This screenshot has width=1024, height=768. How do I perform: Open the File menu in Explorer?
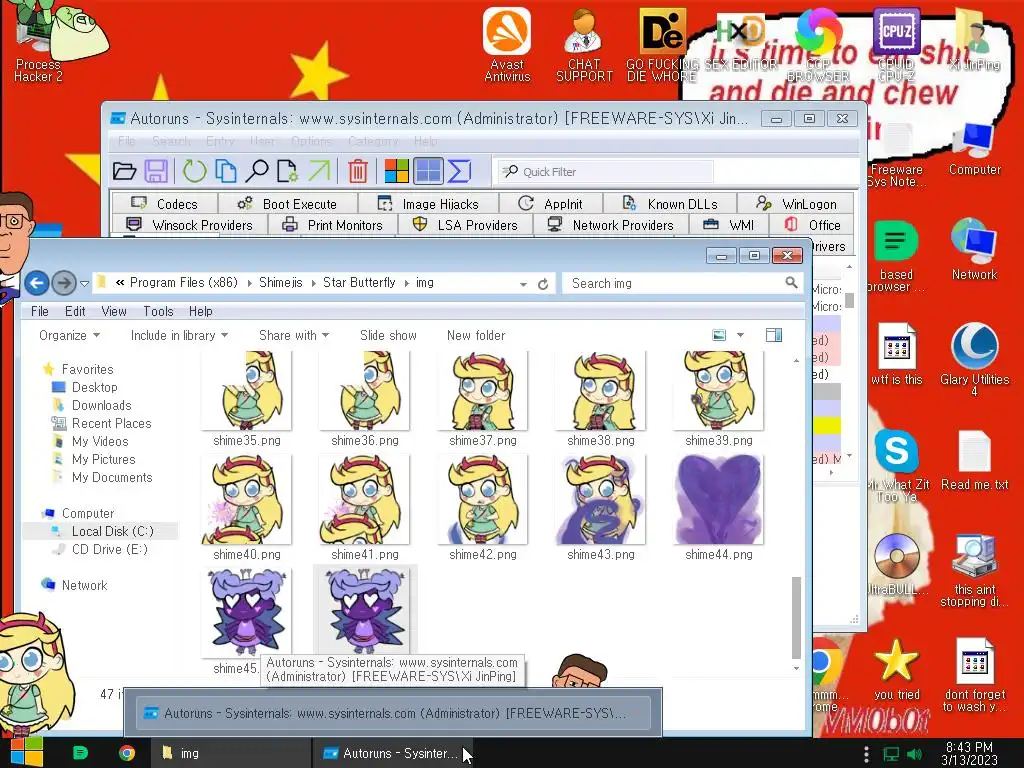point(40,312)
